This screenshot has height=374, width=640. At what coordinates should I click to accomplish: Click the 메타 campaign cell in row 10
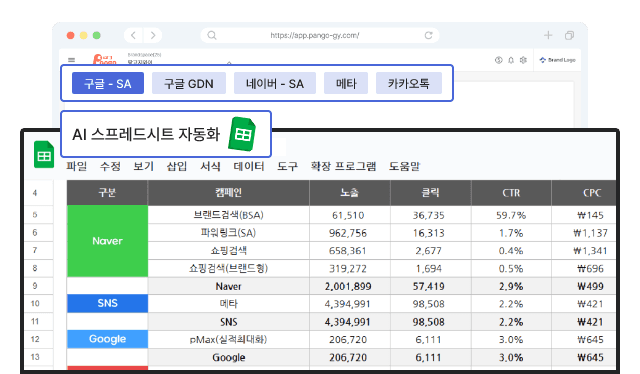coord(229,304)
